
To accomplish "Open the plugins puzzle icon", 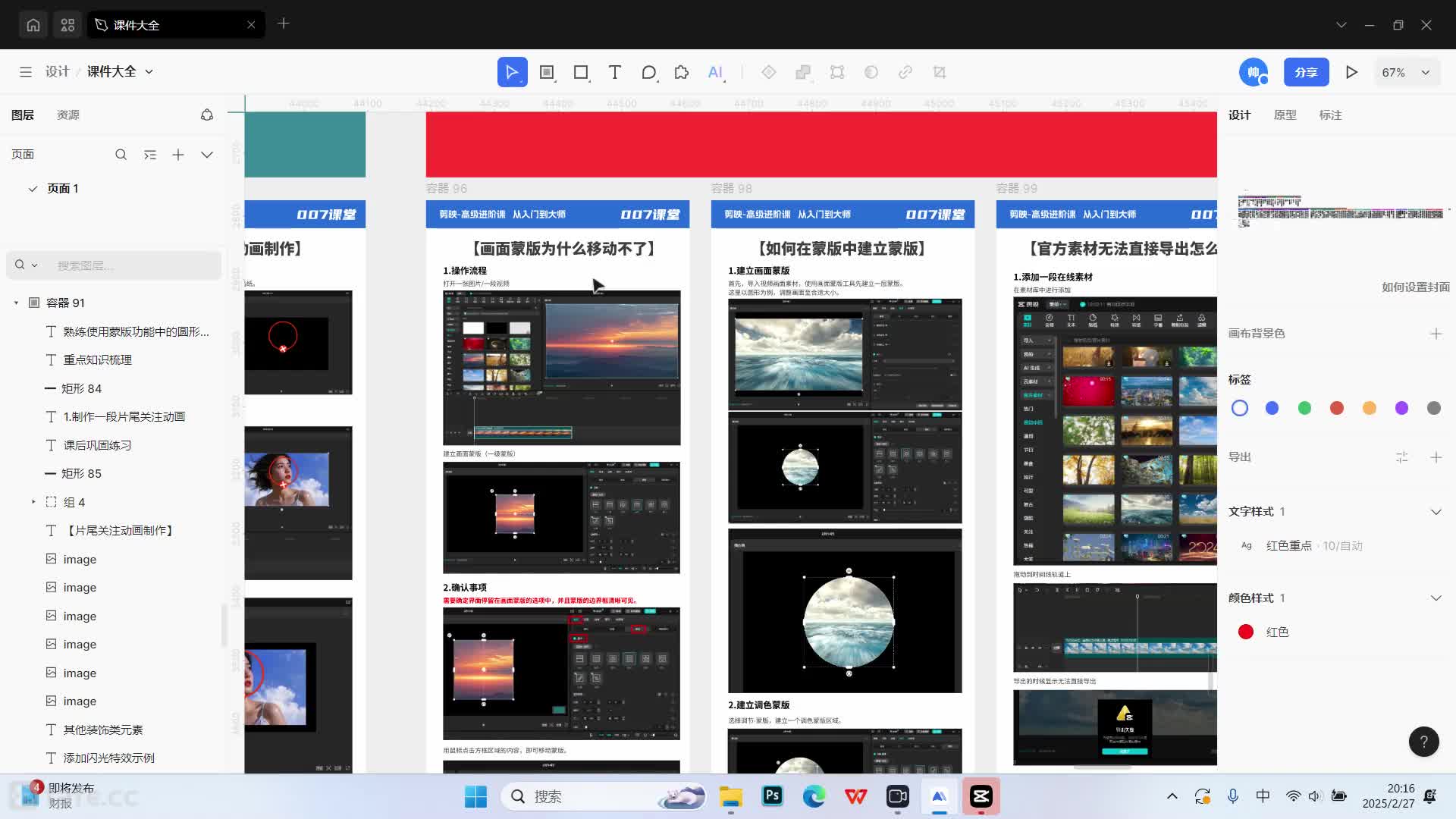I will pyautogui.click(x=682, y=72).
